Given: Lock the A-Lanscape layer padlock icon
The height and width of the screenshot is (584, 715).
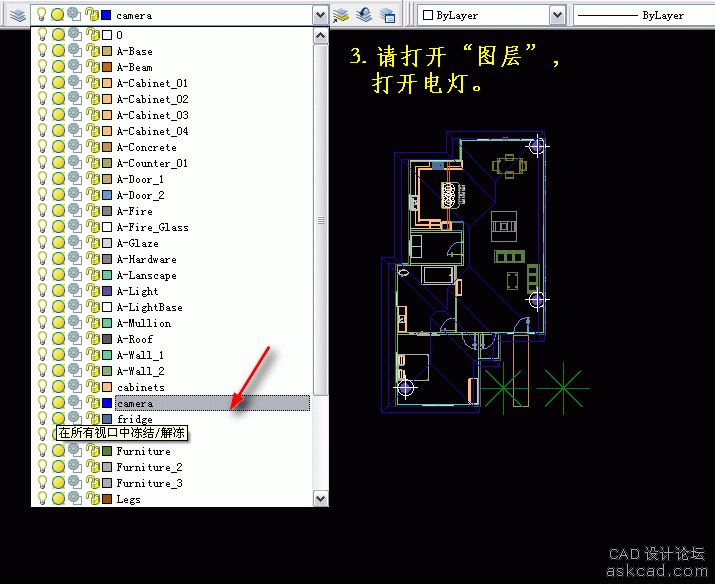Looking at the screenshot, I should click(93, 275).
